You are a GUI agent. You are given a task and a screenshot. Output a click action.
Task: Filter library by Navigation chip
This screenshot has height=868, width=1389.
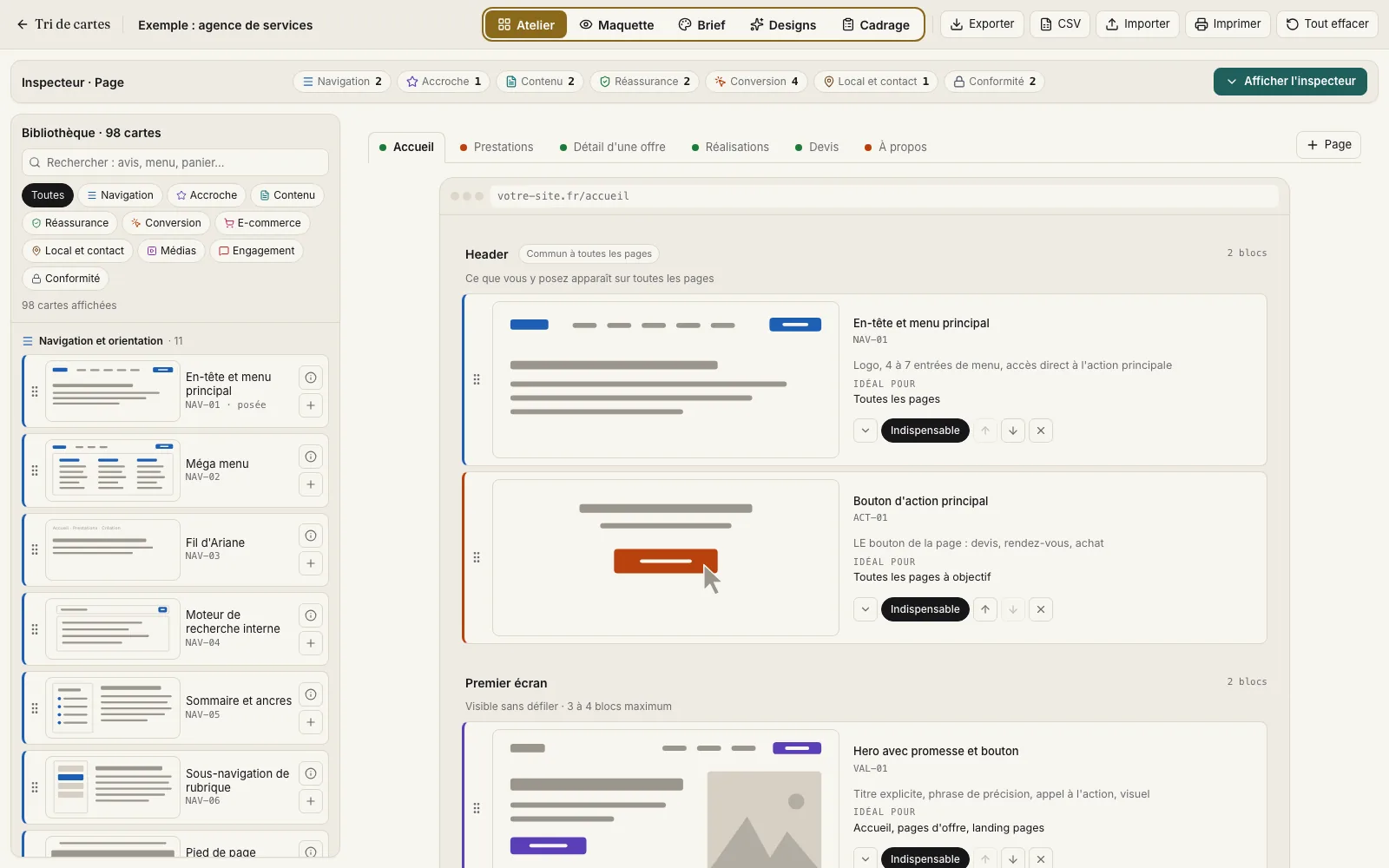click(x=121, y=195)
